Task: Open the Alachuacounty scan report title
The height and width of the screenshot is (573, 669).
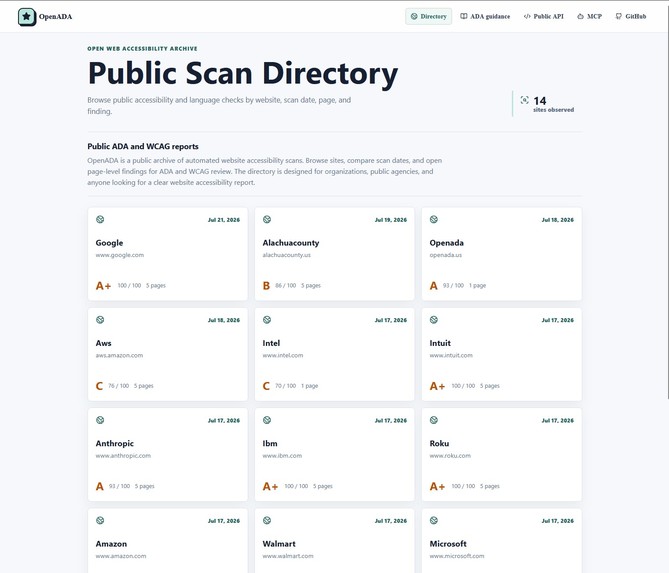Action: (x=291, y=243)
